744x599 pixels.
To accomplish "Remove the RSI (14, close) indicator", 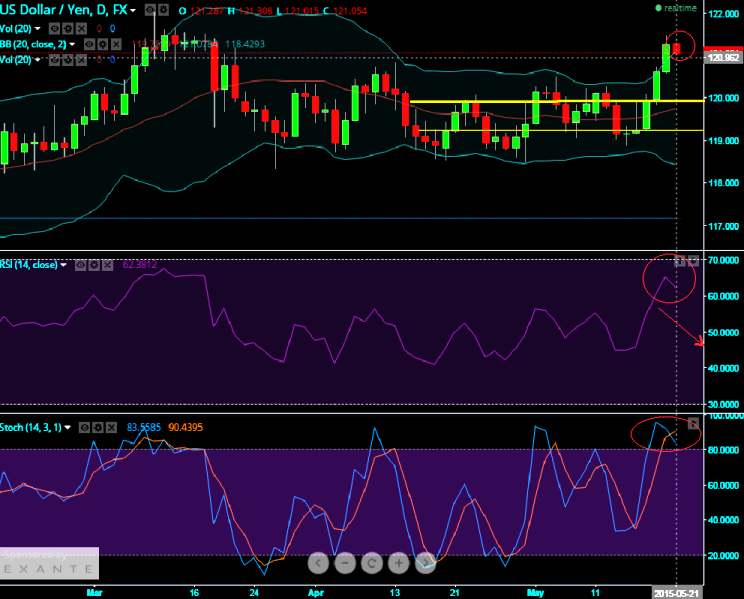I will pyautogui.click(x=108, y=265).
